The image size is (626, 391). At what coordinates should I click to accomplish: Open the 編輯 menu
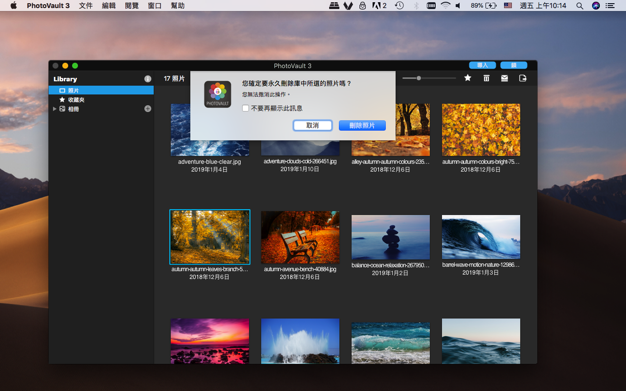click(x=109, y=6)
